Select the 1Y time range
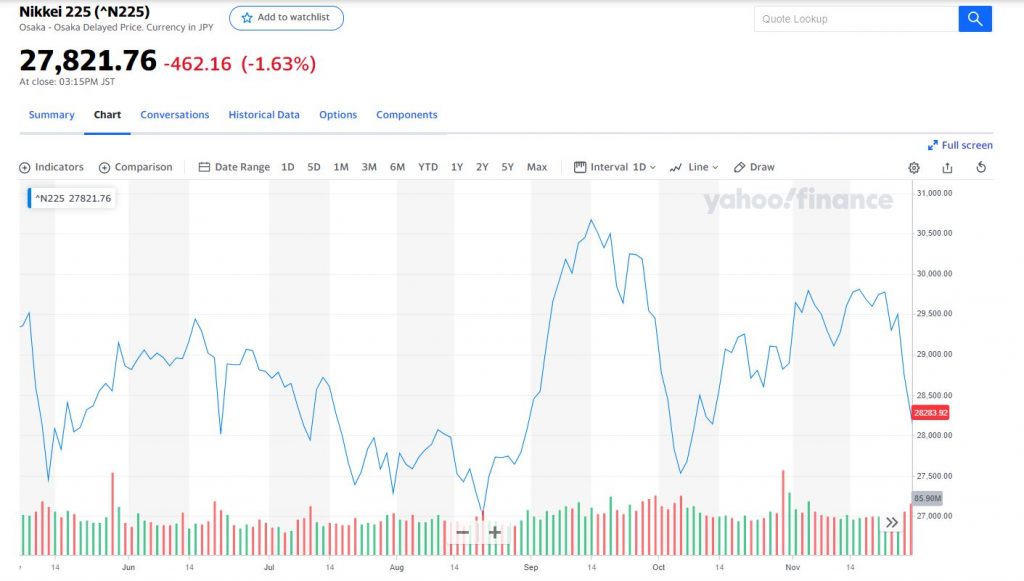 click(456, 167)
